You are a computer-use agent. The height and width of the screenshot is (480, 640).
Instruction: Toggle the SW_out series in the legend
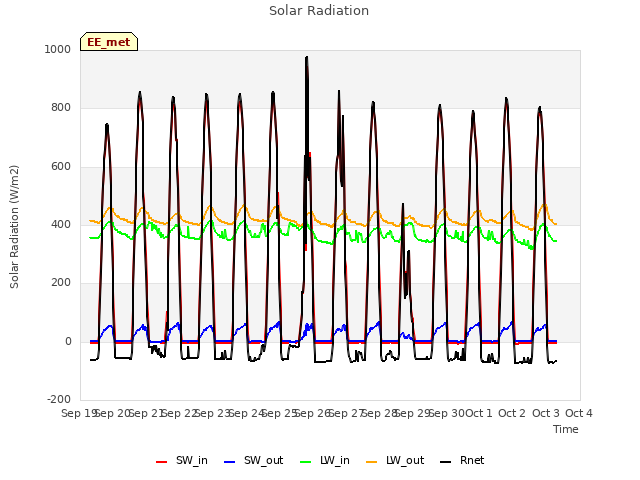(x=253, y=461)
